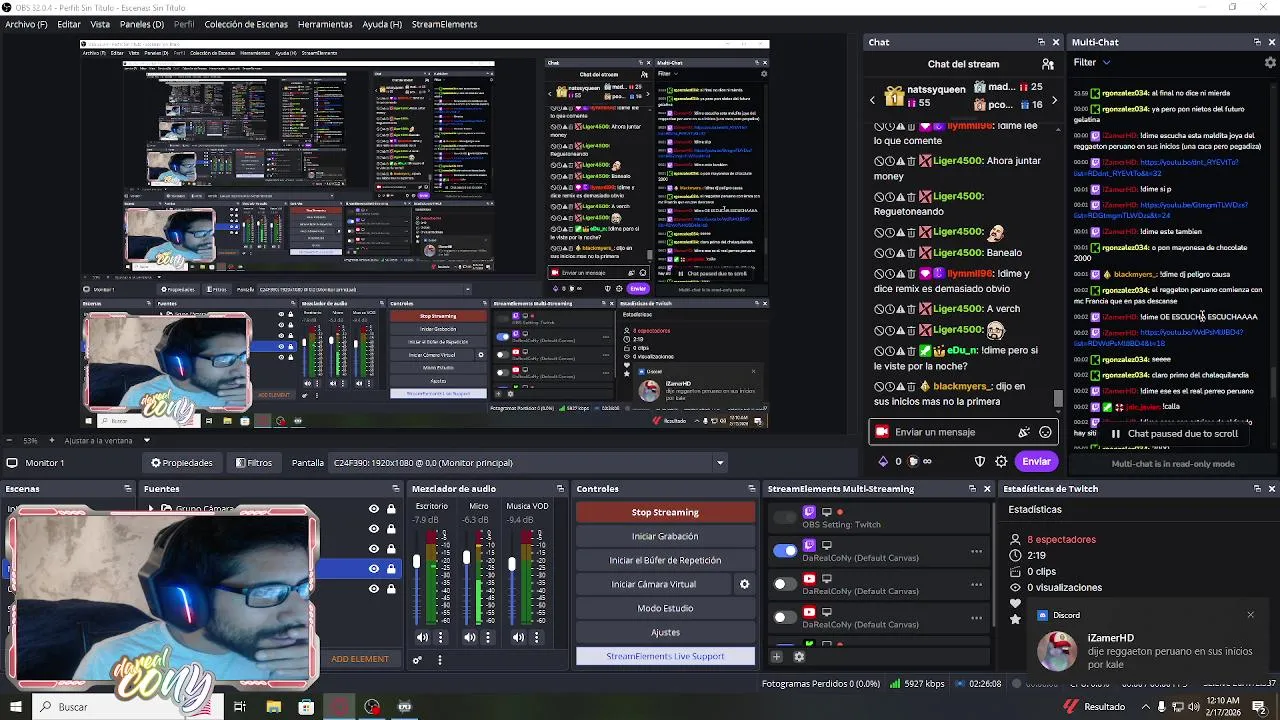This screenshot has height=720, width=1280.
Task: Toggle visibility of the last source row
Action: click(x=374, y=589)
